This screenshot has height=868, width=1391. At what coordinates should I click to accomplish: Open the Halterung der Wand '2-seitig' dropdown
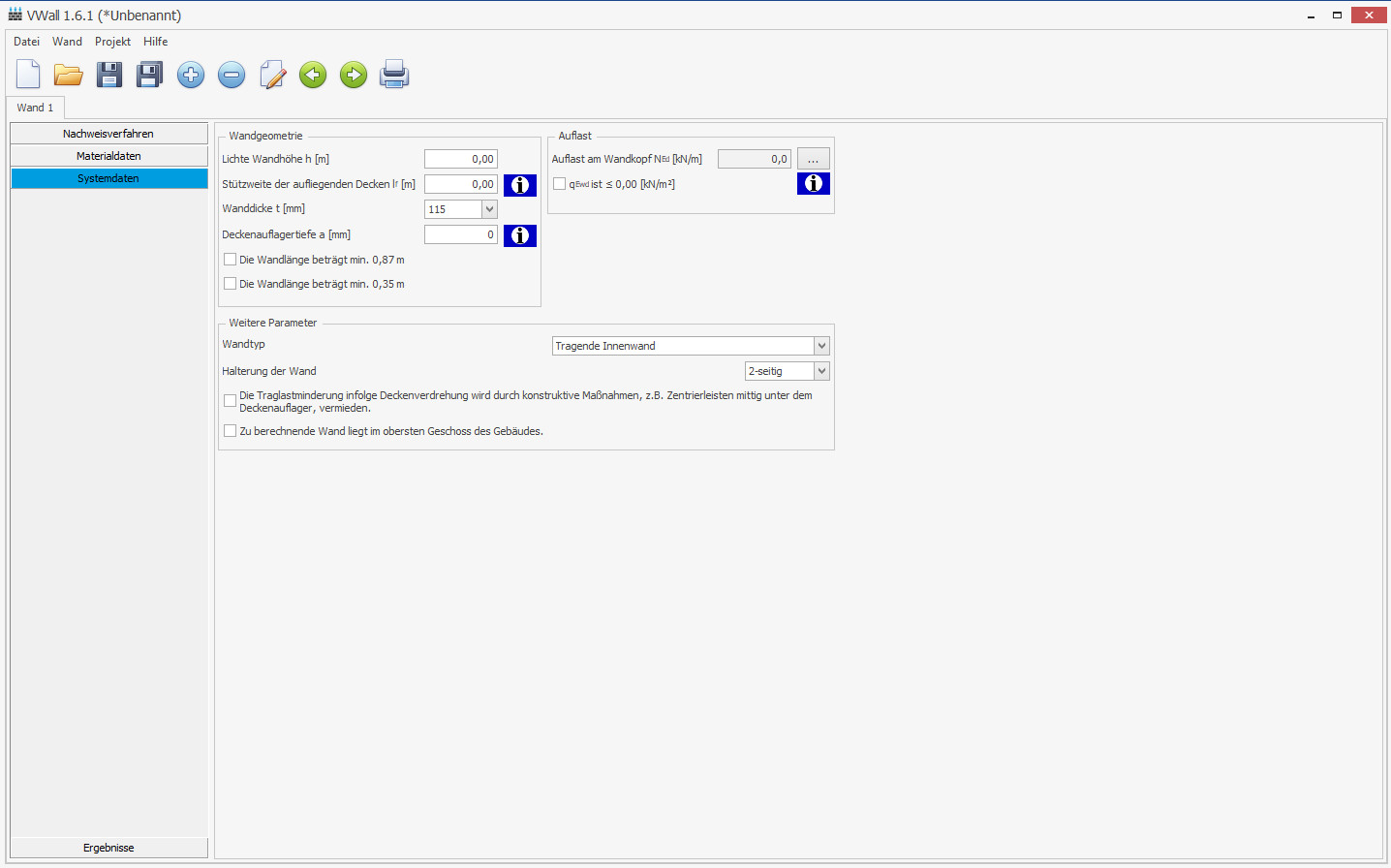(x=788, y=371)
